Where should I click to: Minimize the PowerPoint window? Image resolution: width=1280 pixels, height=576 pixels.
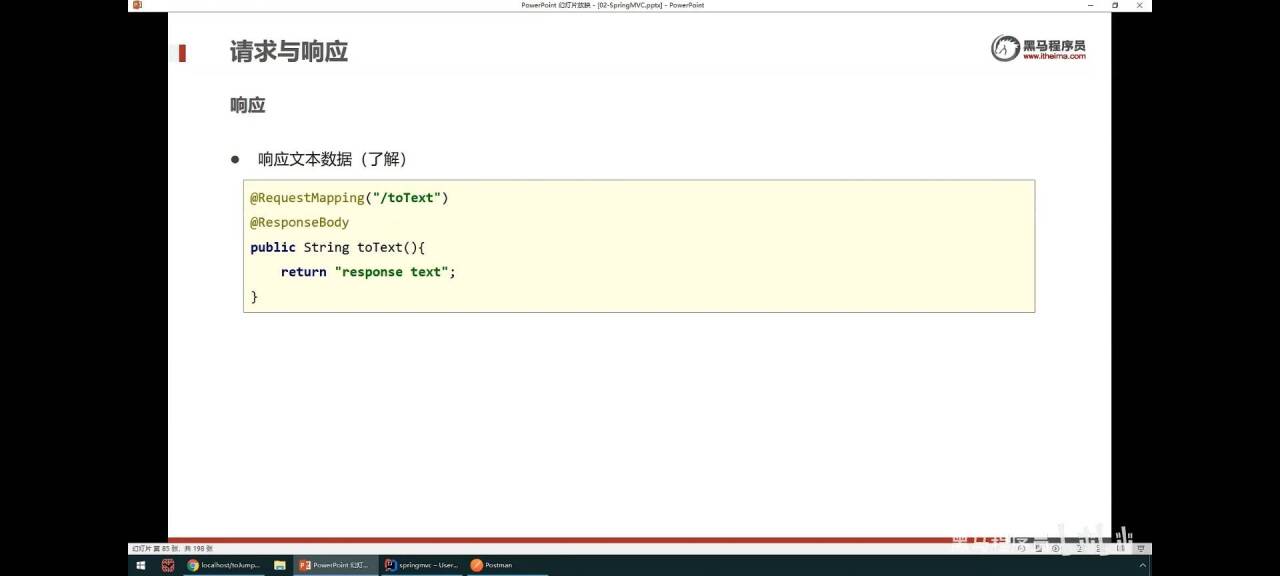[1091, 5]
